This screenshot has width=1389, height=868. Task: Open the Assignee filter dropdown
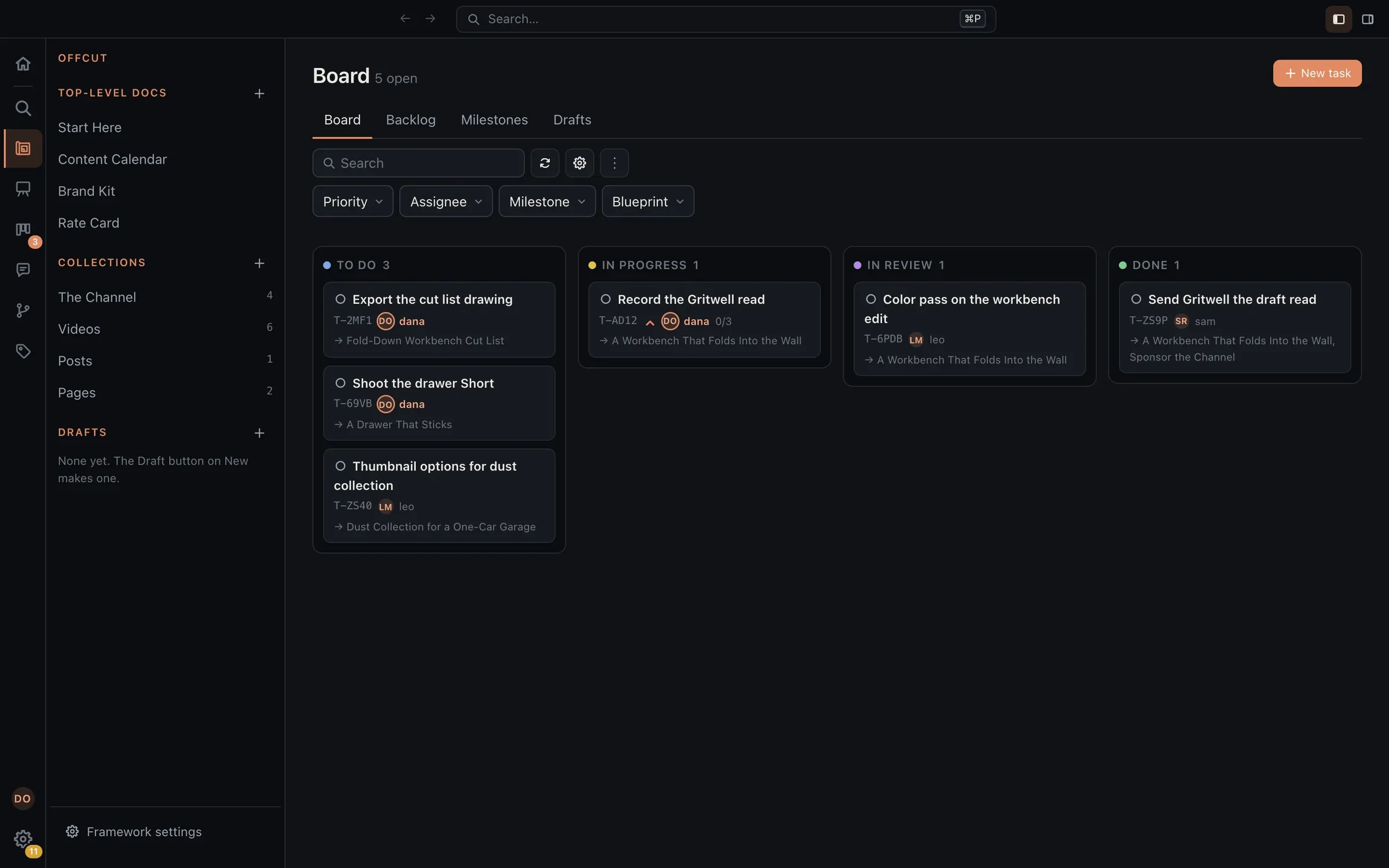point(446,201)
